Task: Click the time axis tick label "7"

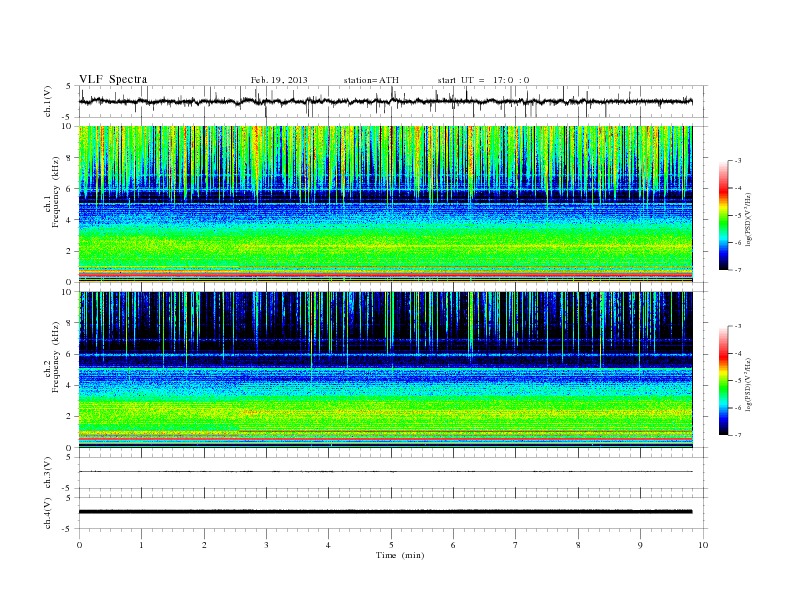Action: [x=516, y=545]
